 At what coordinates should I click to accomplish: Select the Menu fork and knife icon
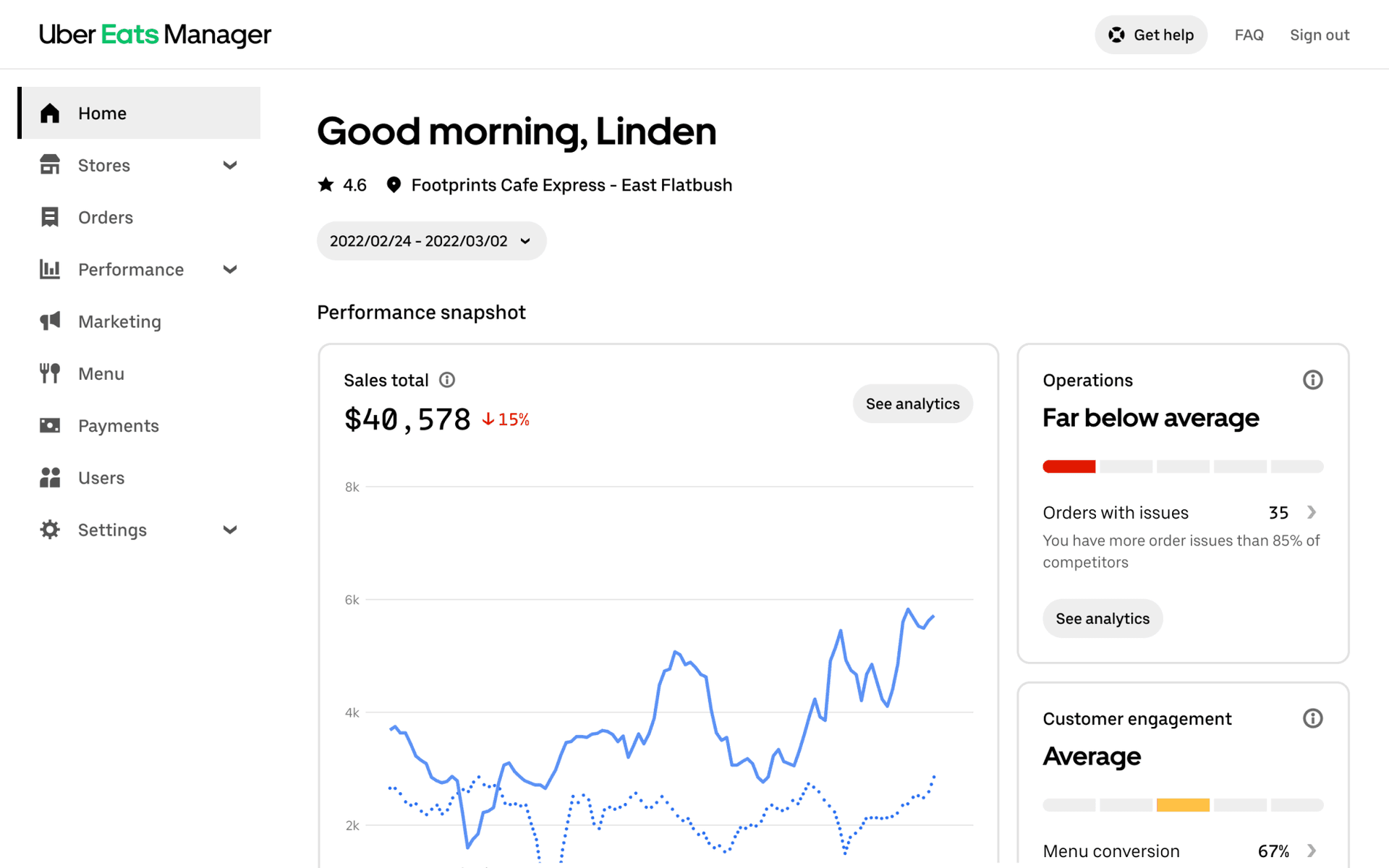click(x=50, y=373)
